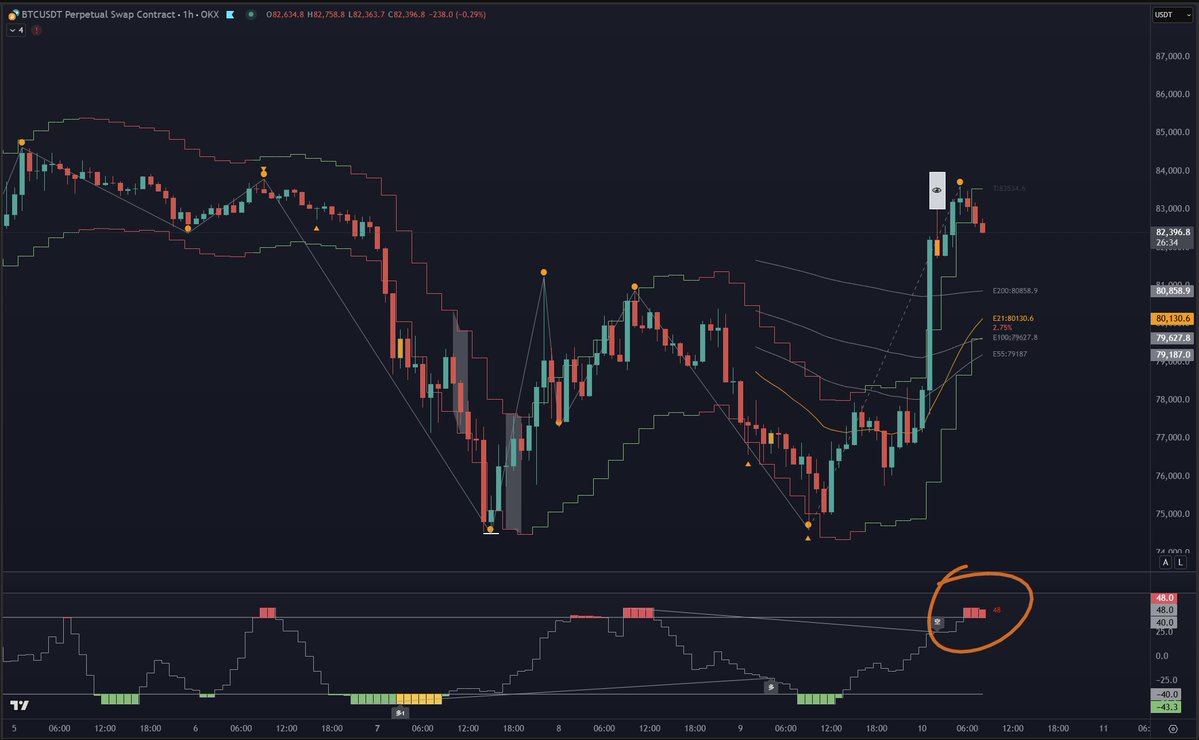Click date label 8 on the time axis

click(558, 729)
